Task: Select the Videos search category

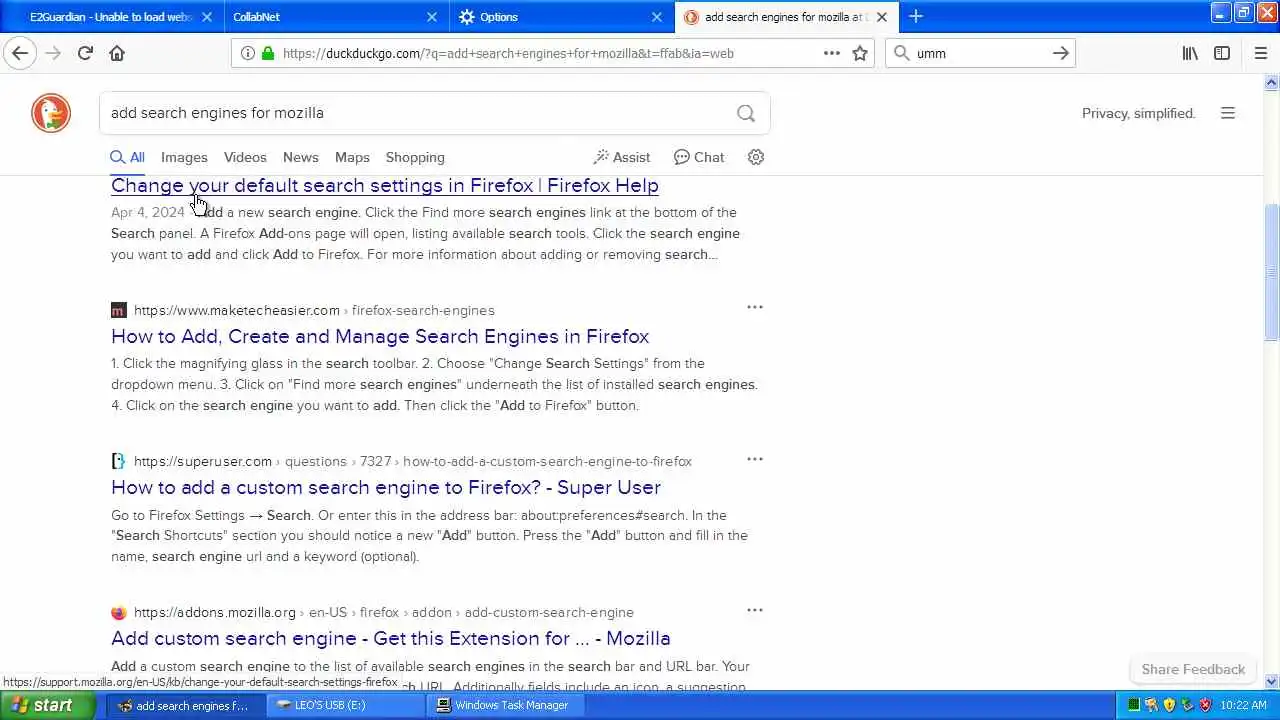Action: pos(245,157)
